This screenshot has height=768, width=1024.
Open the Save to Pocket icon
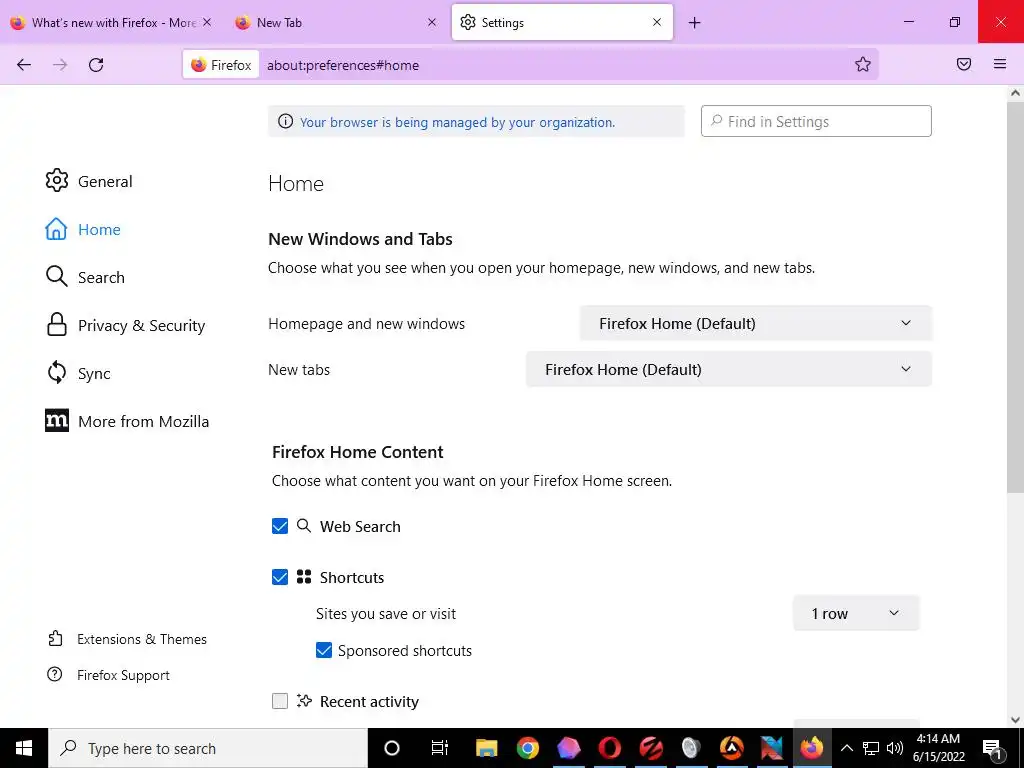[x=964, y=64]
